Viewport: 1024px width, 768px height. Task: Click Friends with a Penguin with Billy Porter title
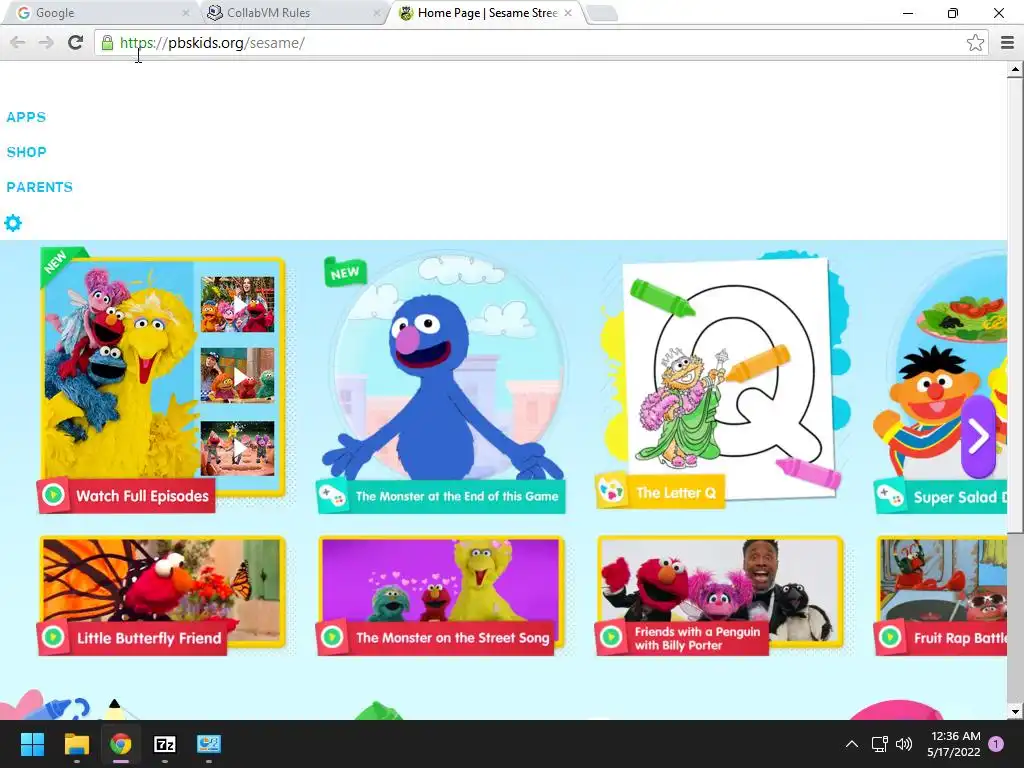(x=697, y=638)
